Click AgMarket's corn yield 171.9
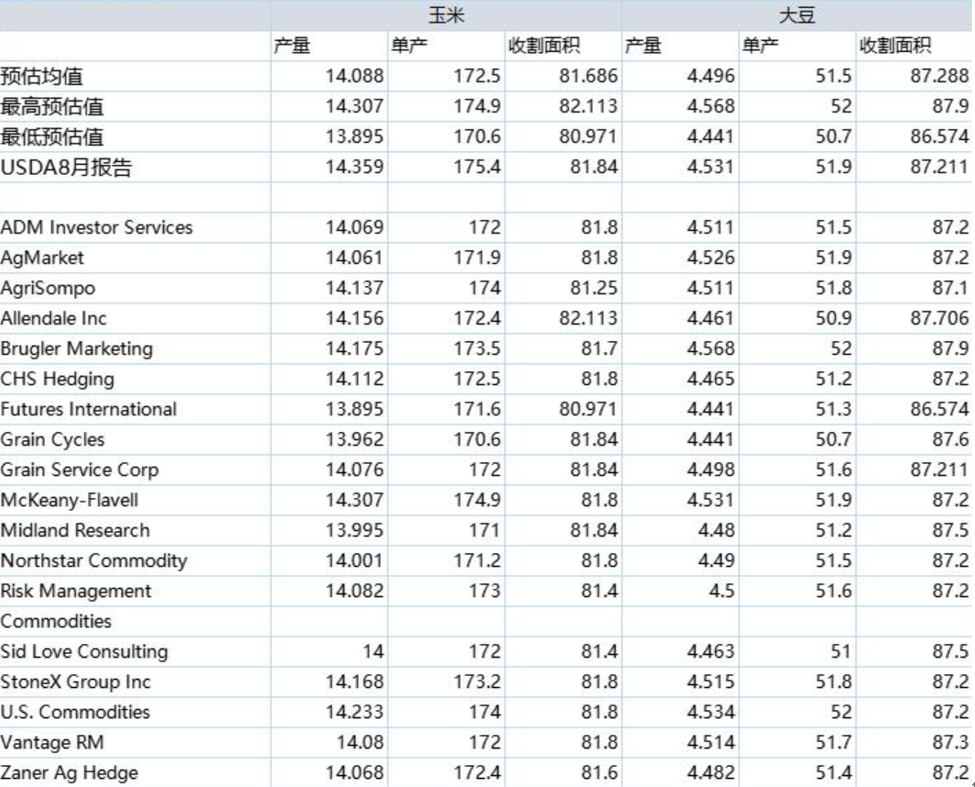Image resolution: width=975 pixels, height=787 pixels. point(477,258)
